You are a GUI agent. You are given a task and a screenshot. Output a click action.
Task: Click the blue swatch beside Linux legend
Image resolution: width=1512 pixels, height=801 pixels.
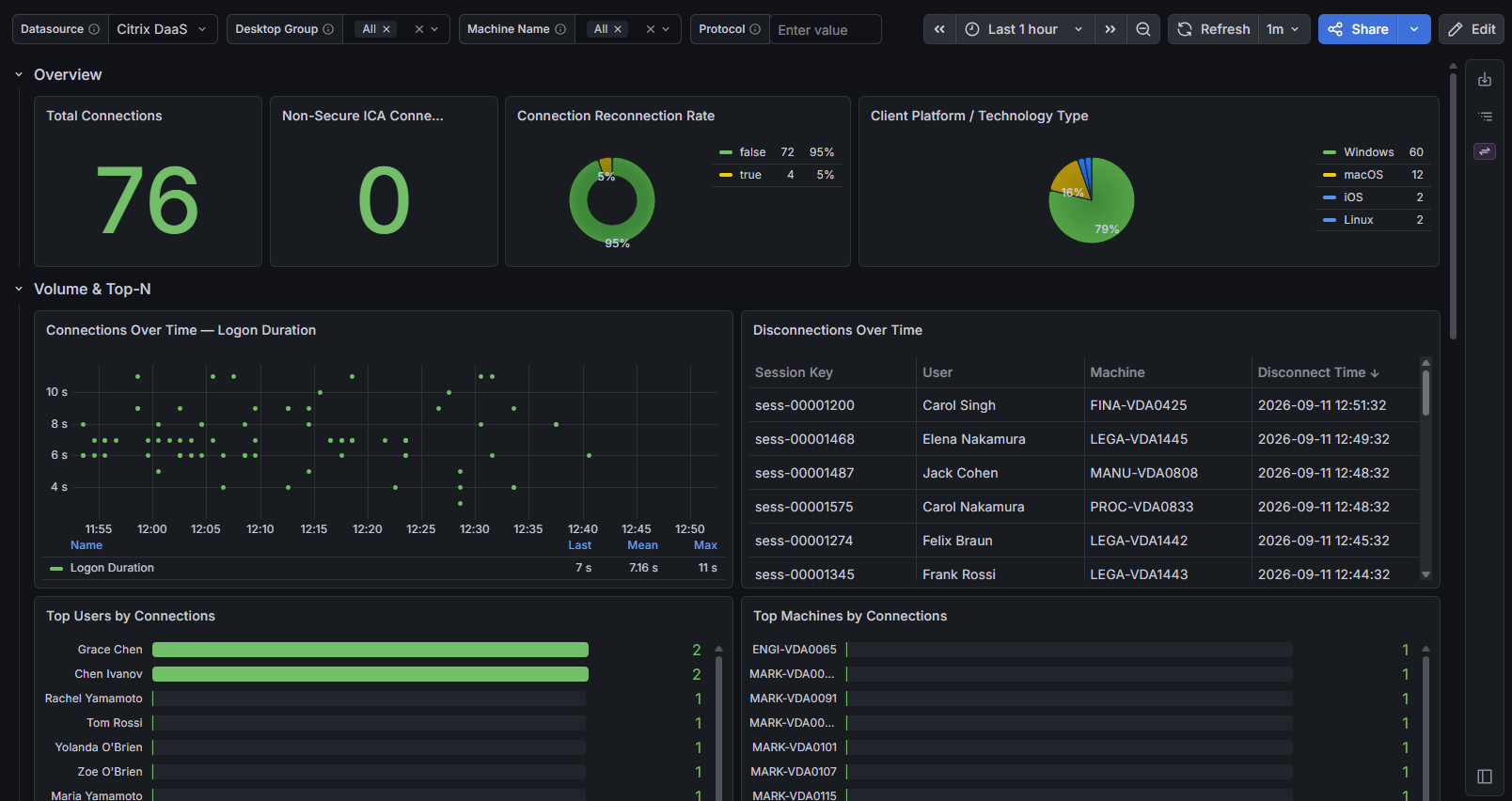[1330, 220]
